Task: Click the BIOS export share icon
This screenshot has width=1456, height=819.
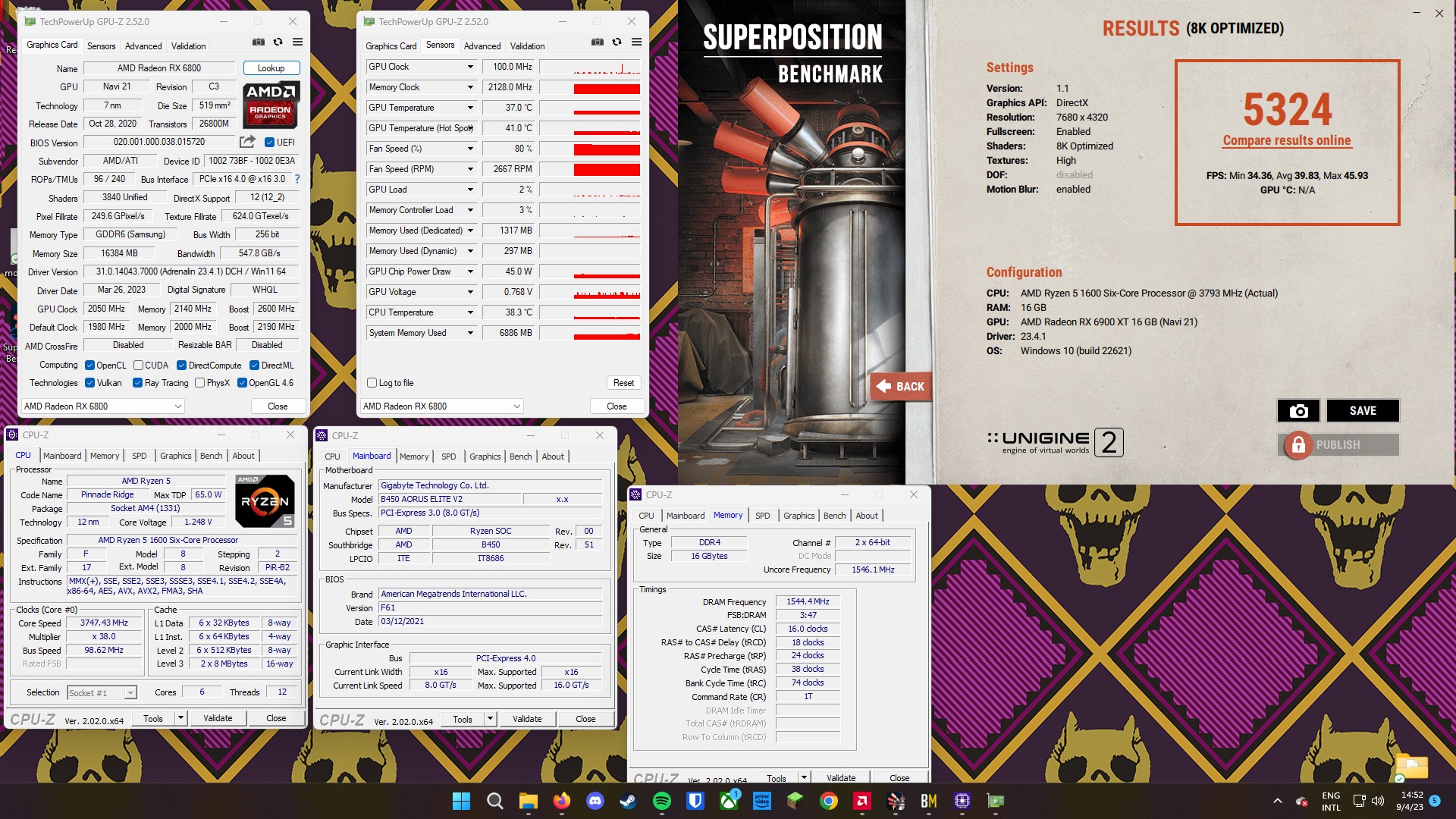Action: coord(247,142)
